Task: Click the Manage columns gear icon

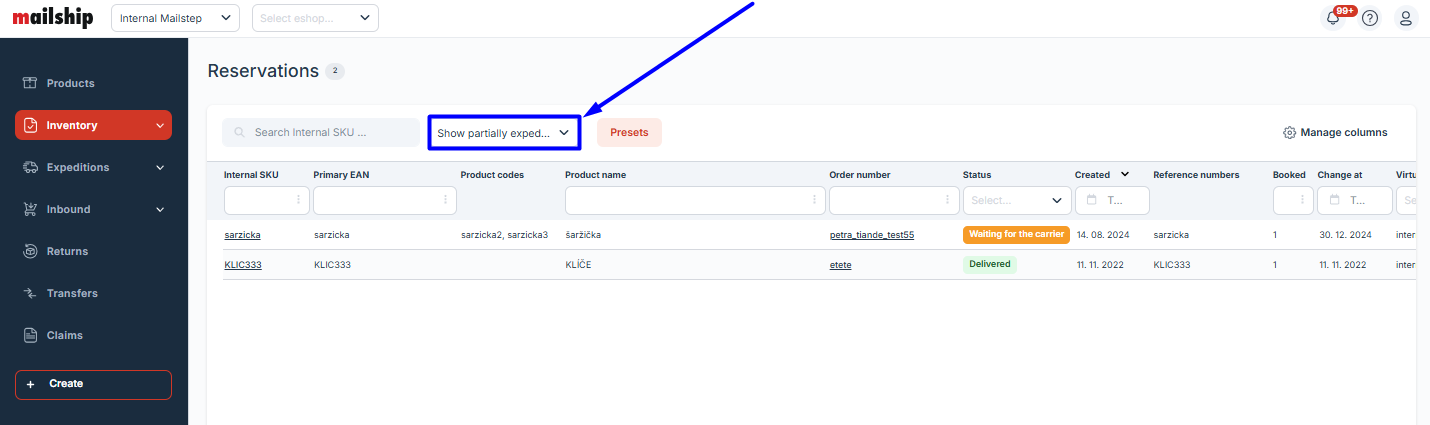Action: (x=1289, y=133)
